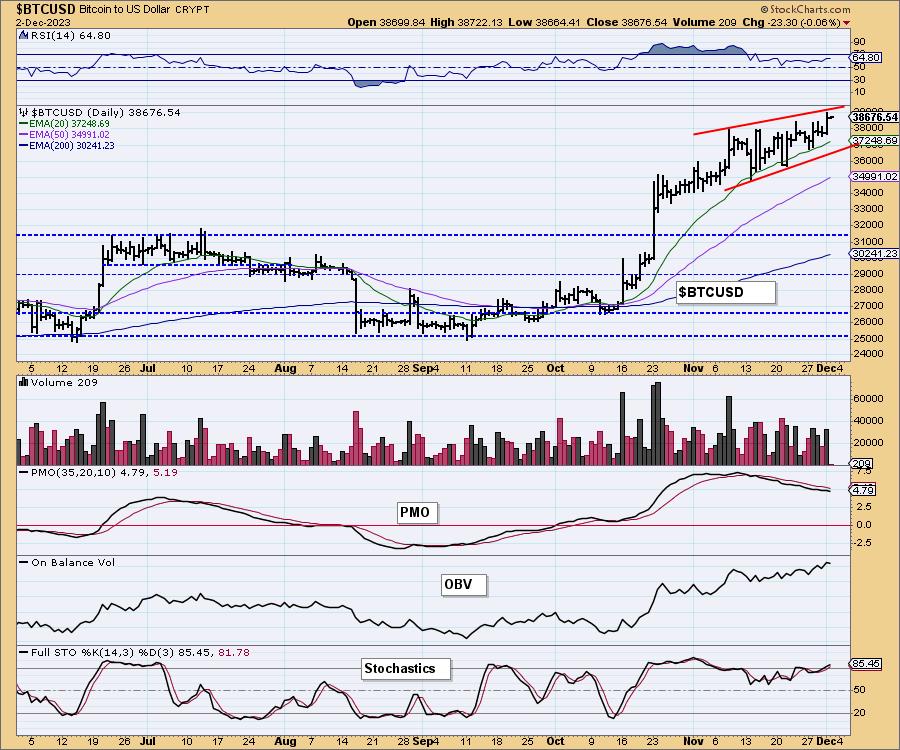The width and height of the screenshot is (900, 750).
Task: Click the On Balance Vol legend text
Action: pos(73,562)
